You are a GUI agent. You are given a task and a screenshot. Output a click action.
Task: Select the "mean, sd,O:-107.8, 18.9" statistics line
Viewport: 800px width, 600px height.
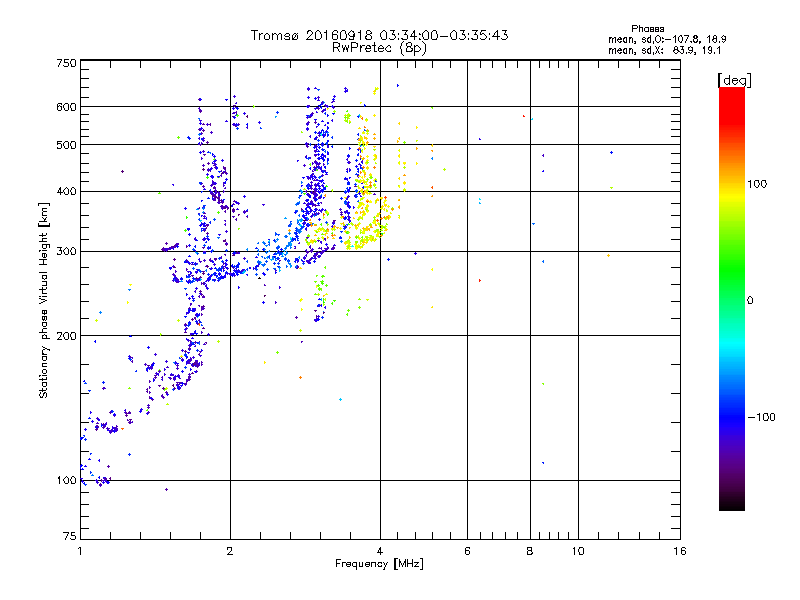pos(667,39)
